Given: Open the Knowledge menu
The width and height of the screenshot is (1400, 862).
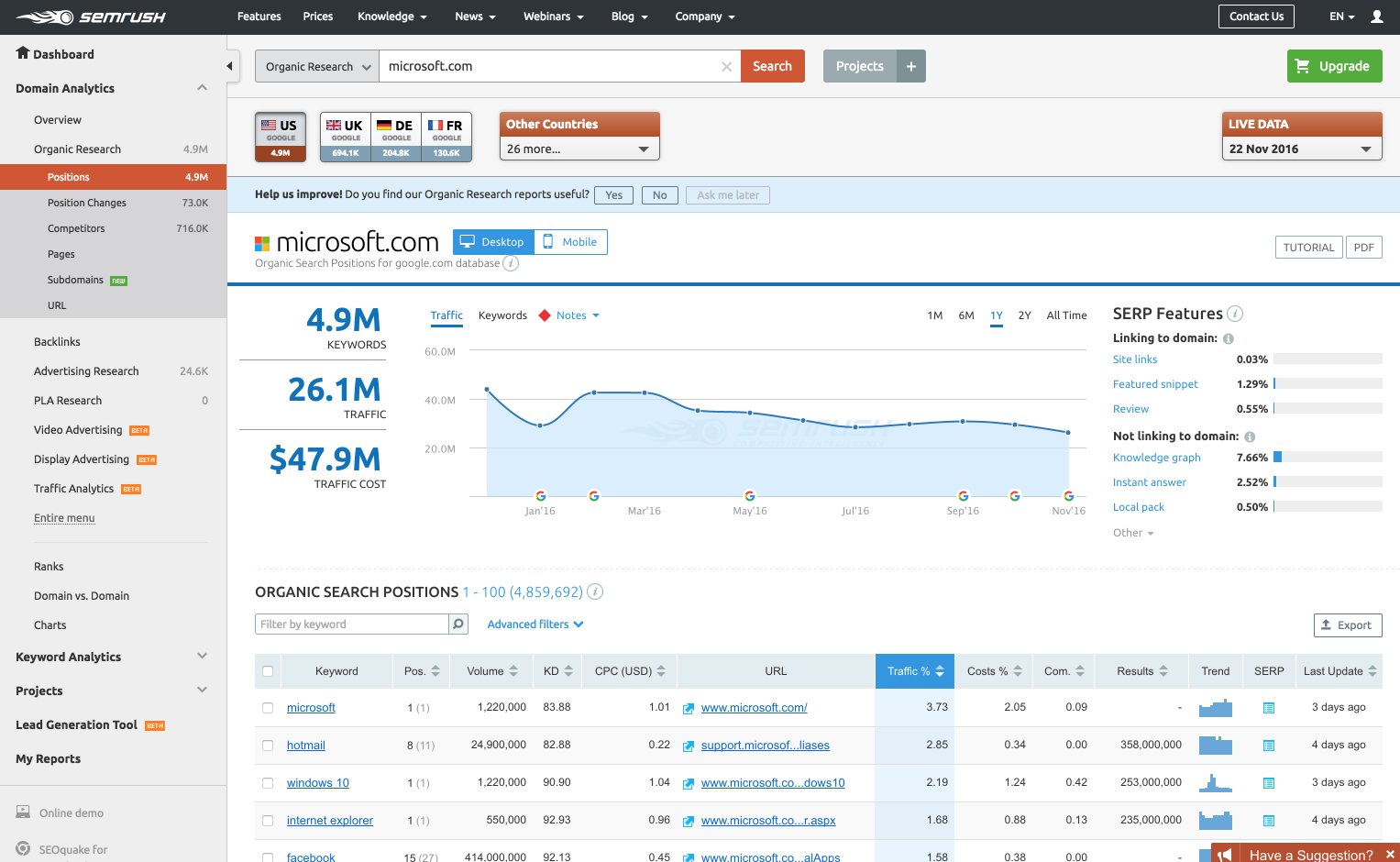Looking at the screenshot, I should tap(392, 17).
